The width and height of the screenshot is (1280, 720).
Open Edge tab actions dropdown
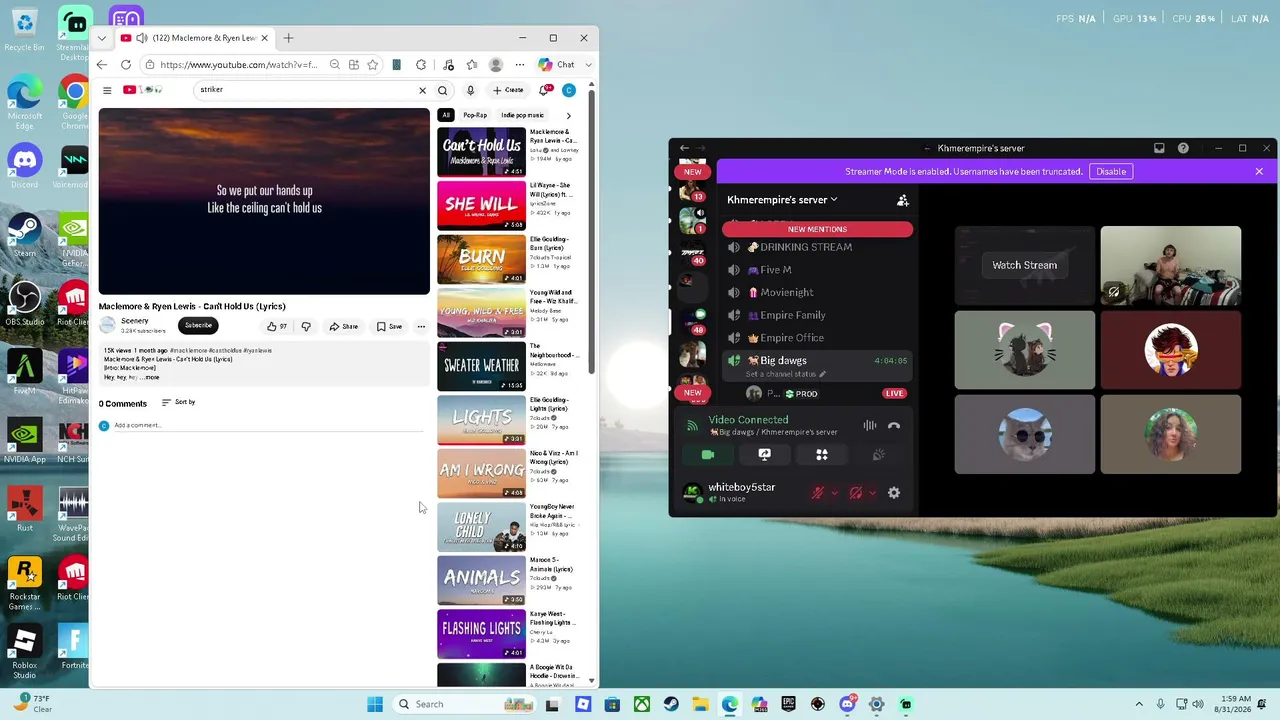click(102, 38)
